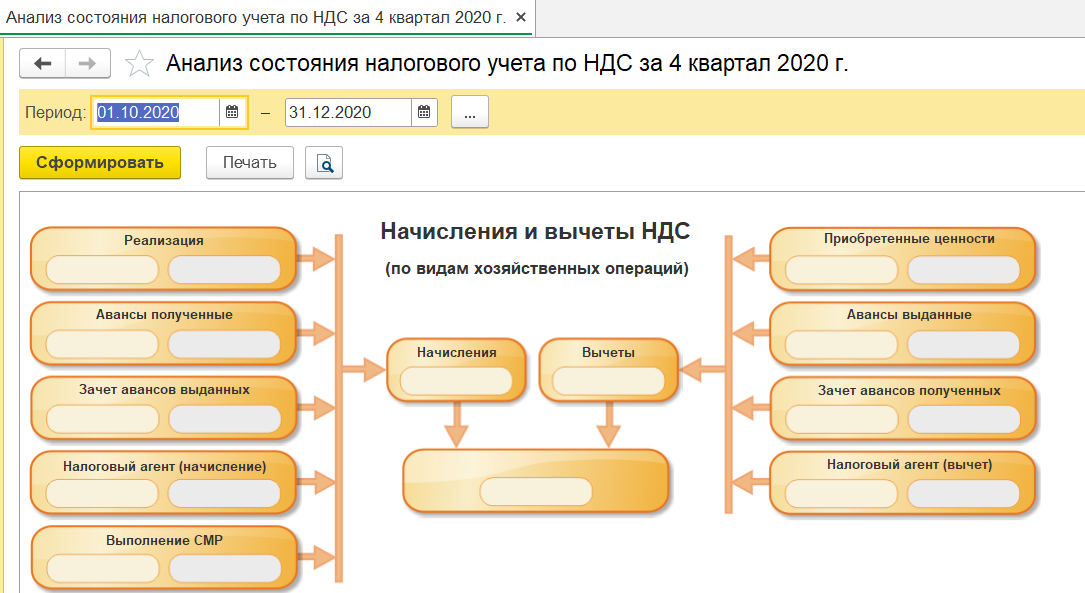Click the value pill inside Начисления
Viewport: 1085px width, 593px height.
(456, 381)
